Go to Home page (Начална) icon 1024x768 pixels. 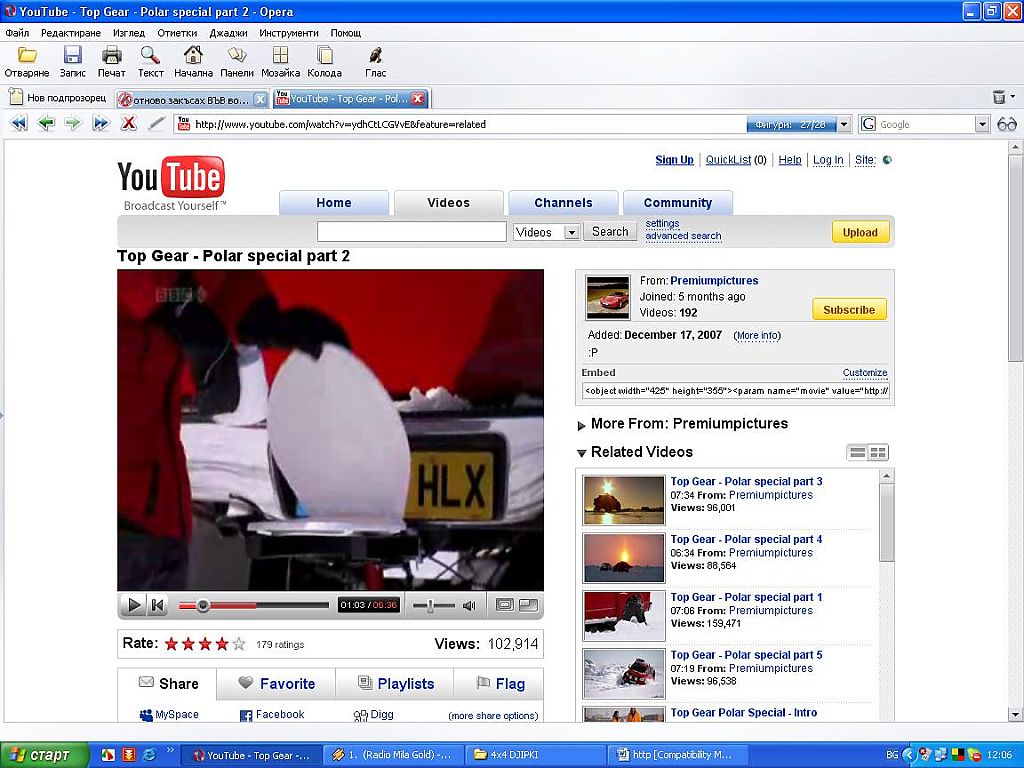point(193,56)
